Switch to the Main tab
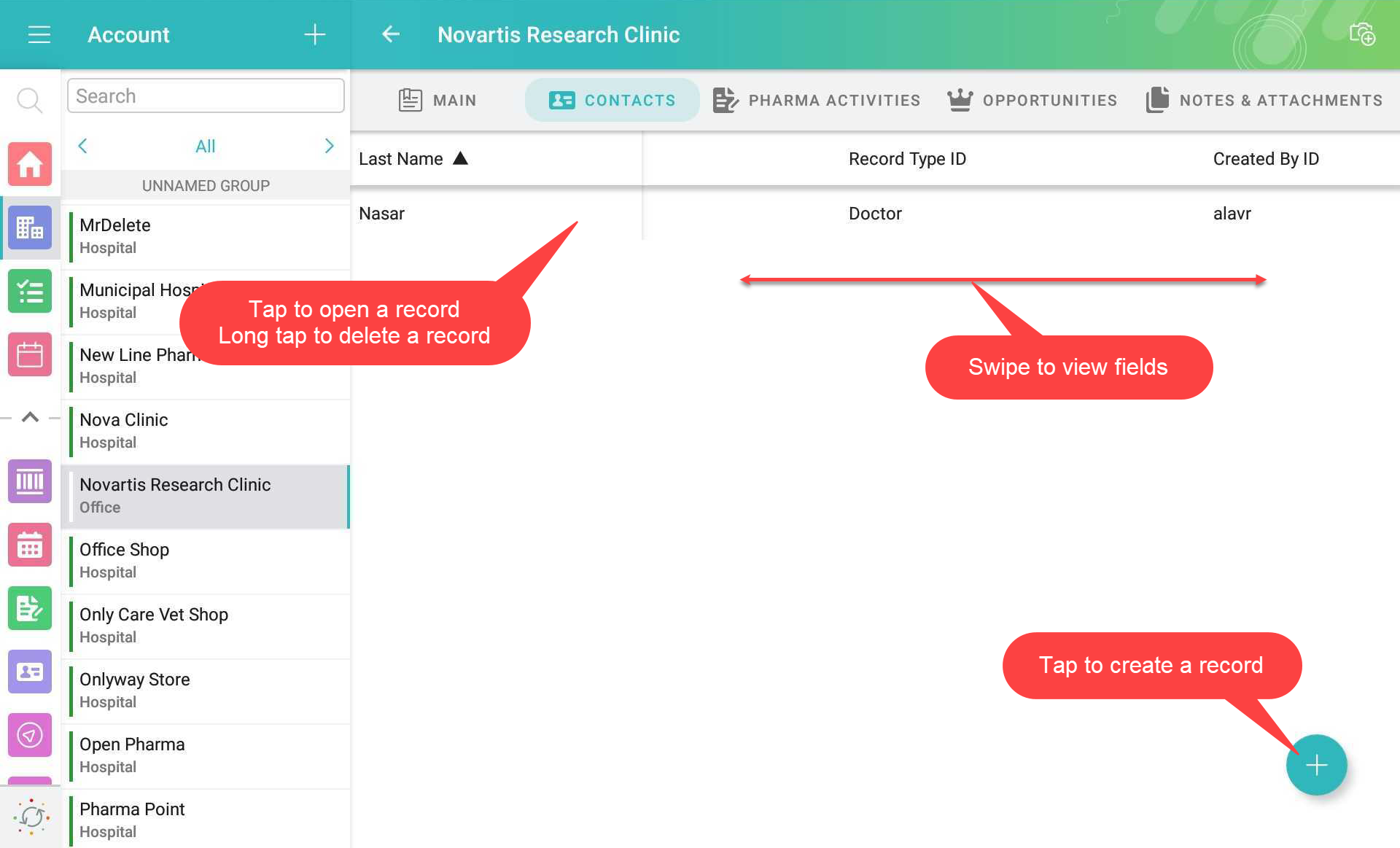 click(437, 100)
